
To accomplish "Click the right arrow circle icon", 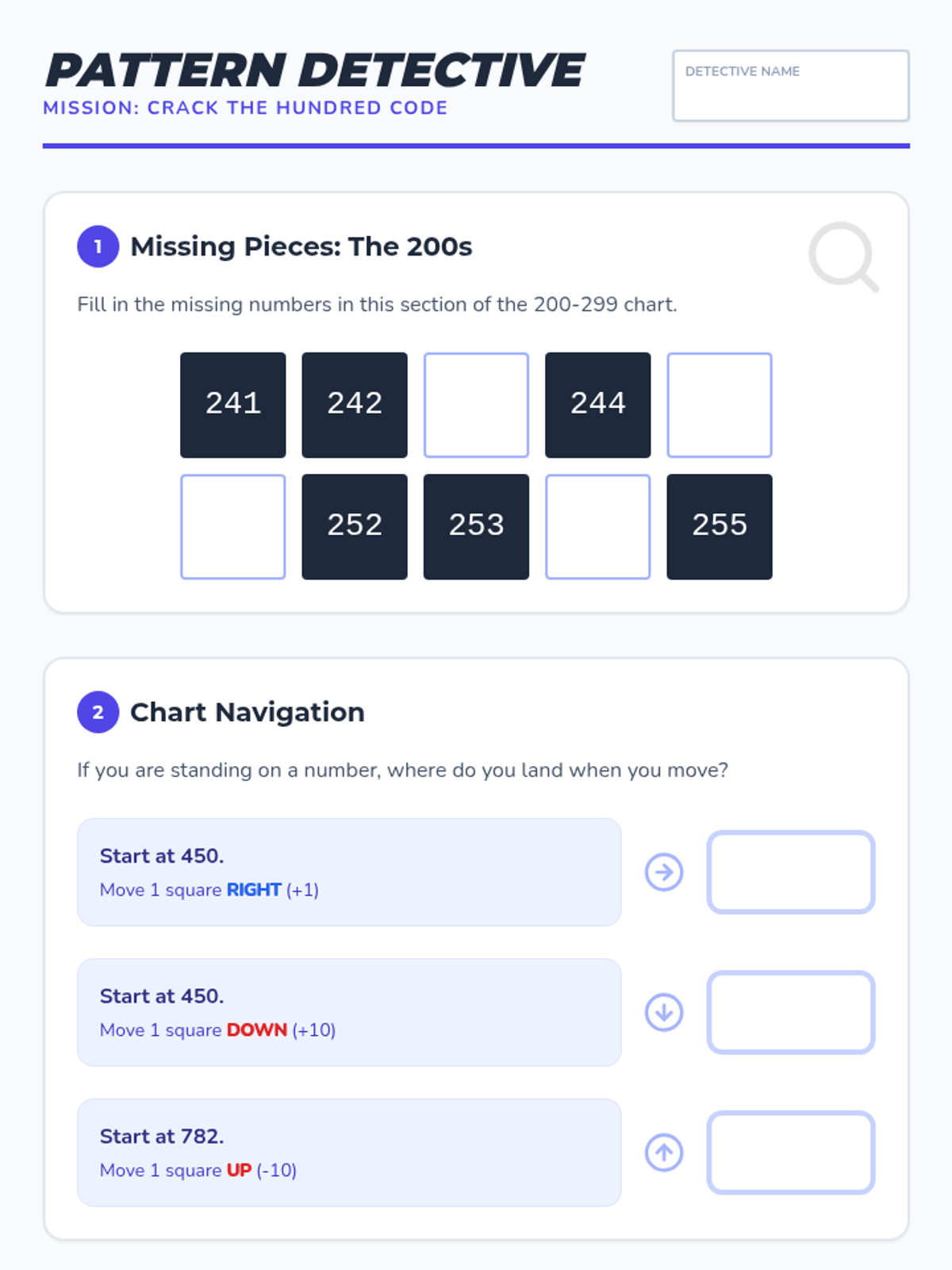I will pos(664,872).
